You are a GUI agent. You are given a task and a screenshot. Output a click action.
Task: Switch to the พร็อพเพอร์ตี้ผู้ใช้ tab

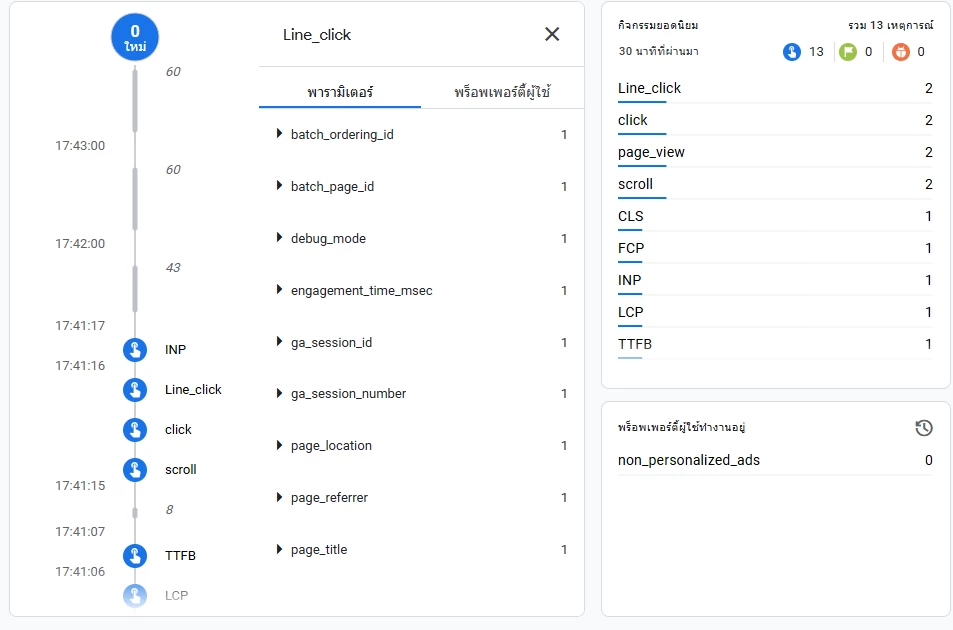point(502,91)
